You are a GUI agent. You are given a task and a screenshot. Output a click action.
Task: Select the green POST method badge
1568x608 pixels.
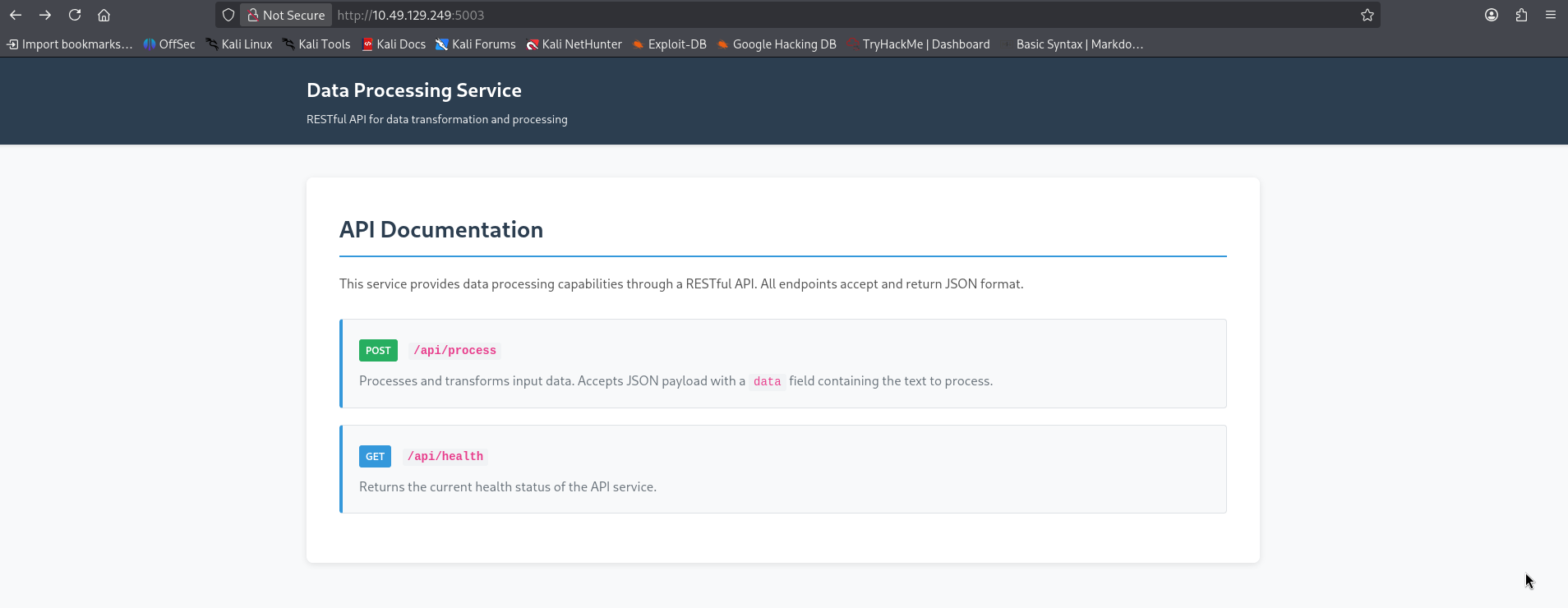click(x=378, y=351)
